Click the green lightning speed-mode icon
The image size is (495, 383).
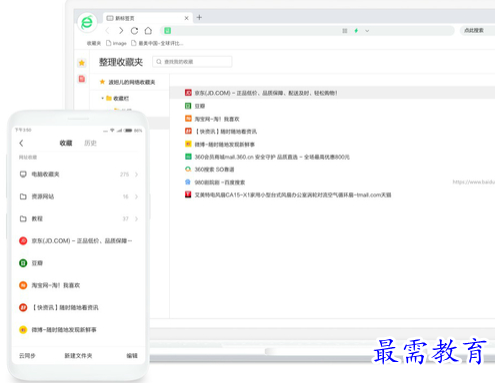tap(356, 31)
